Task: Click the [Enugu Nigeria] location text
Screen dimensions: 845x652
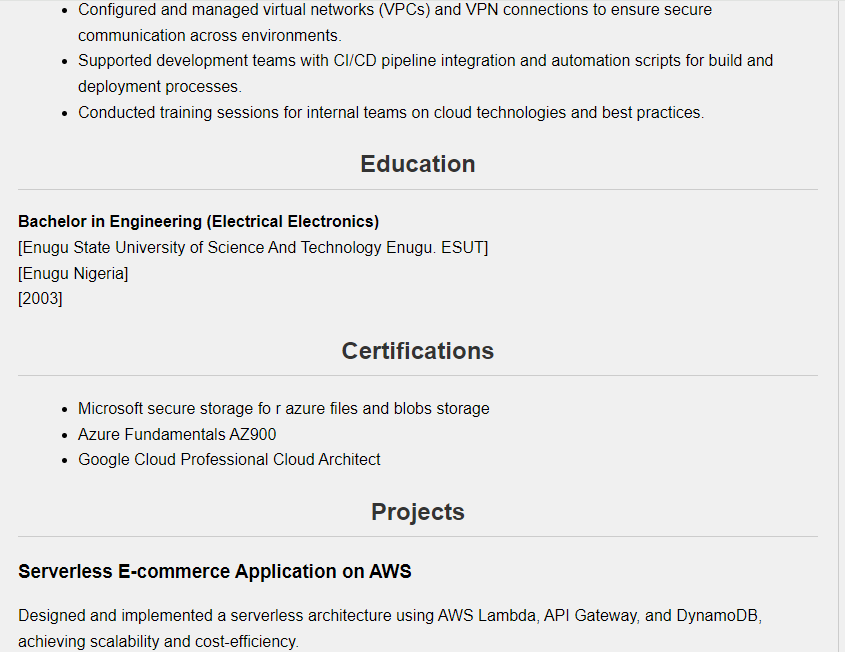Action: 73,273
